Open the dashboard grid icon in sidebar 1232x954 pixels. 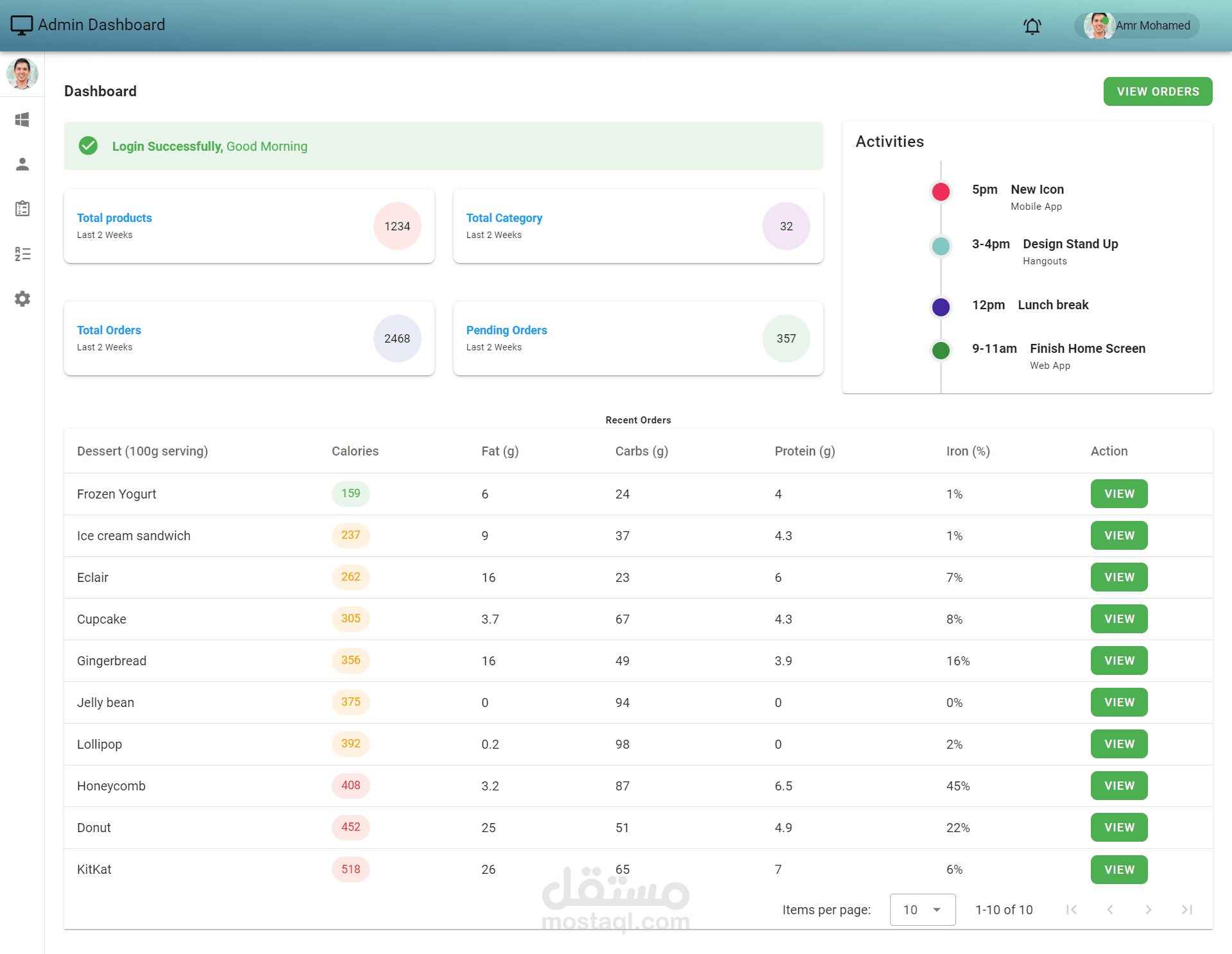click(x=22, y=120)
